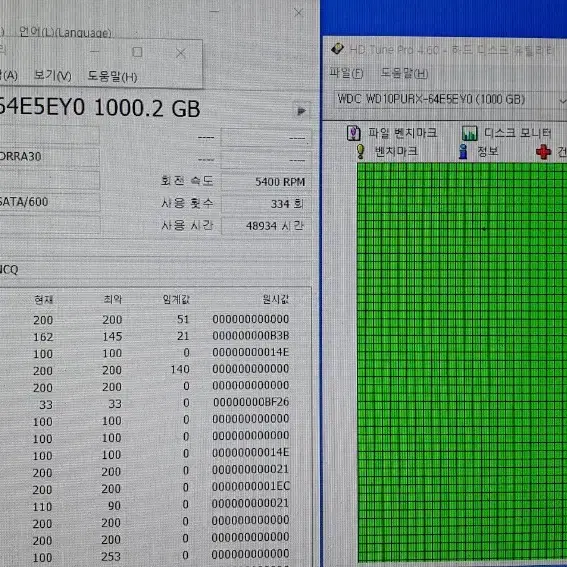567x567 pixels.
Task: Close the small overlapping window
Action: coord(180,54)
